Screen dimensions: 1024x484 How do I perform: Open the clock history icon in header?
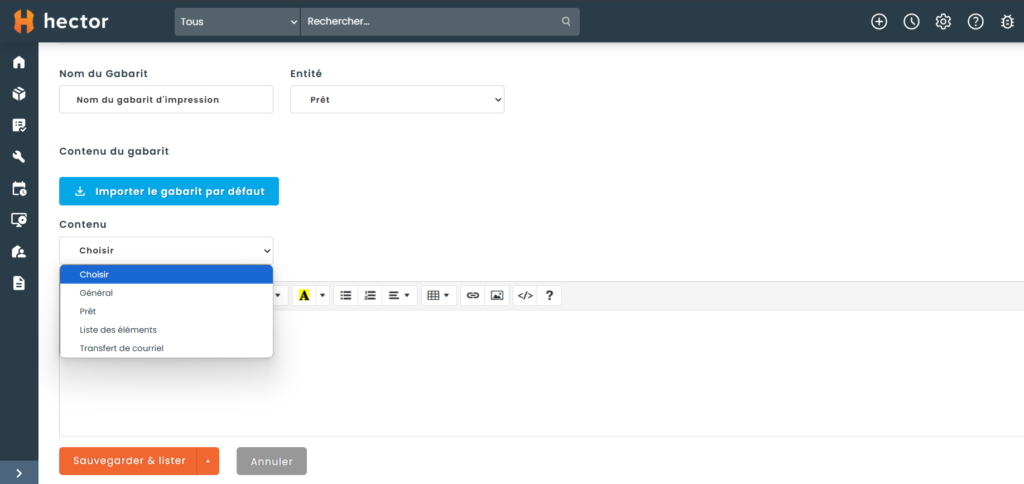(x=911, y=22)
